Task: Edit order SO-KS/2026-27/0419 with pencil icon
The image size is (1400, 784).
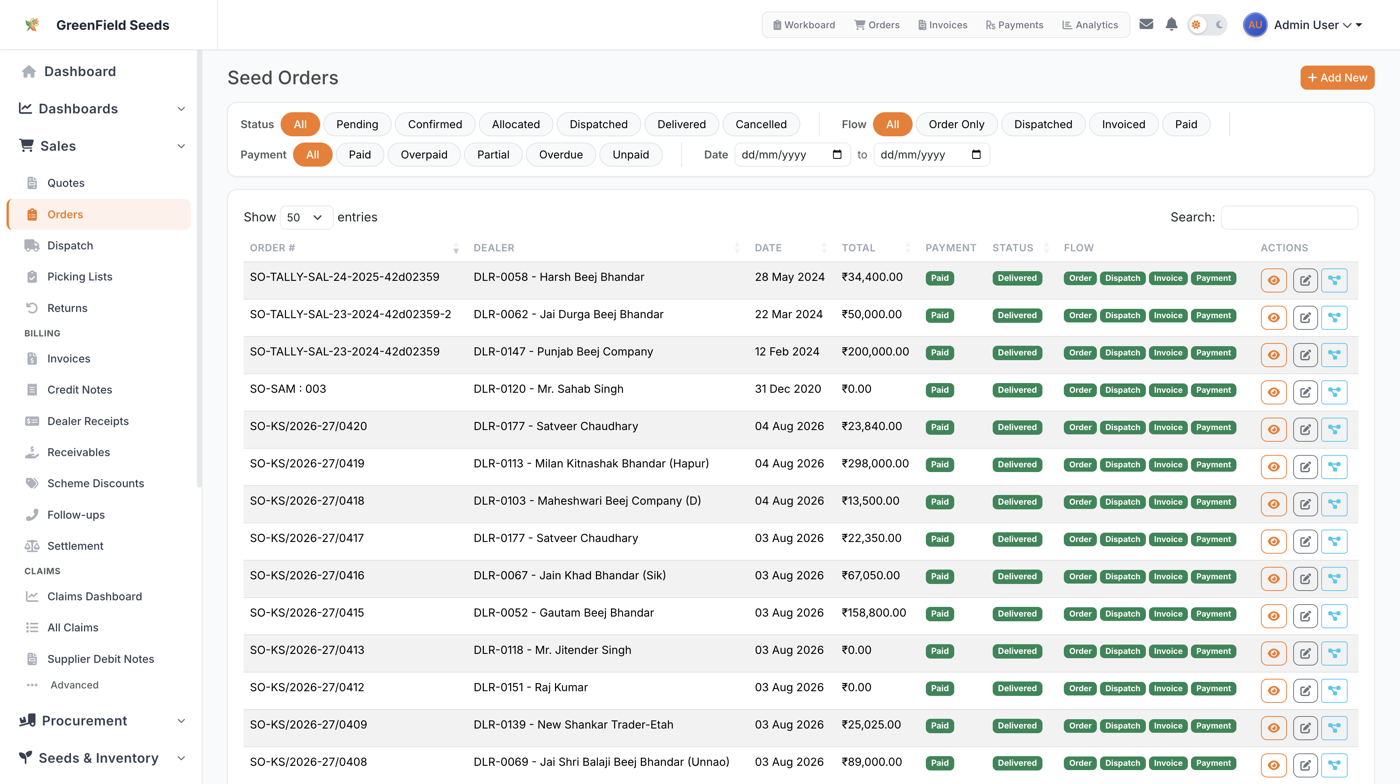Action: click(x=1305, y=467)
